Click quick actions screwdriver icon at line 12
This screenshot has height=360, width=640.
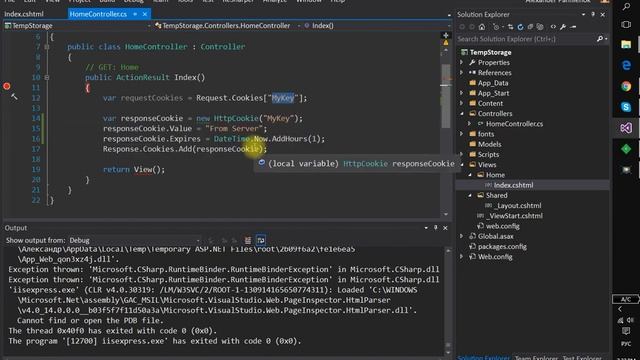[14, 97]
